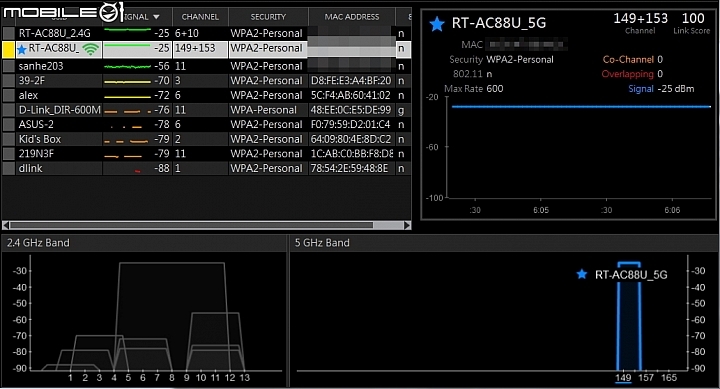
Task: Click MAC address D8:FE:E3:A4:BF:20
Action: (x=351, y=81)
